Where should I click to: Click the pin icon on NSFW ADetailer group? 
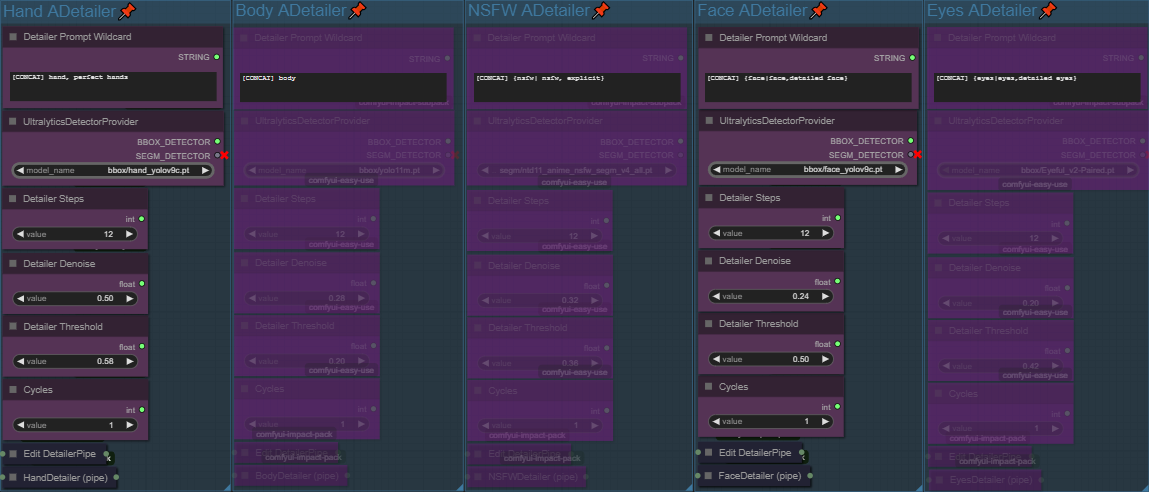pyautogui.click(x=601, y=10)
